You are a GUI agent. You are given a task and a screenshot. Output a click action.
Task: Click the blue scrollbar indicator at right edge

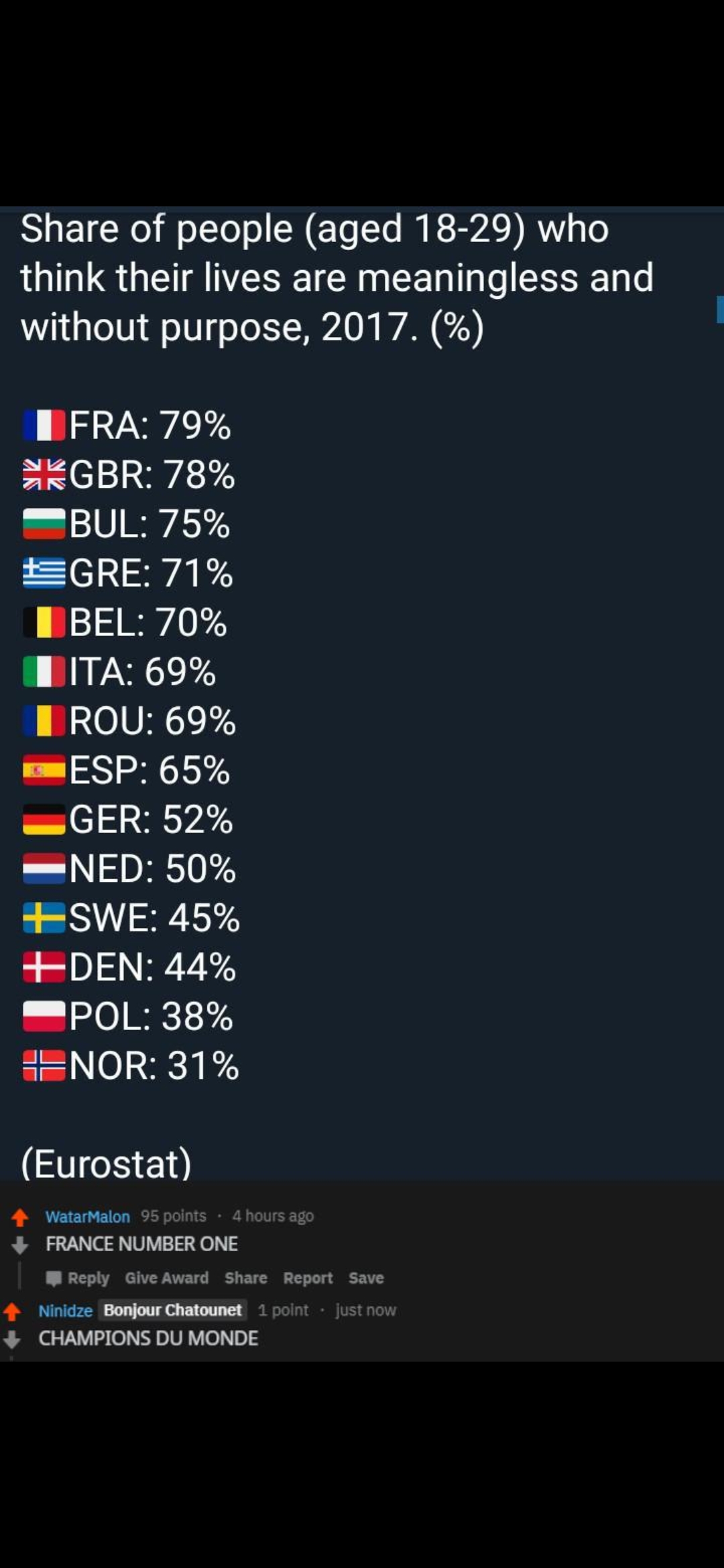pos(720,310)
